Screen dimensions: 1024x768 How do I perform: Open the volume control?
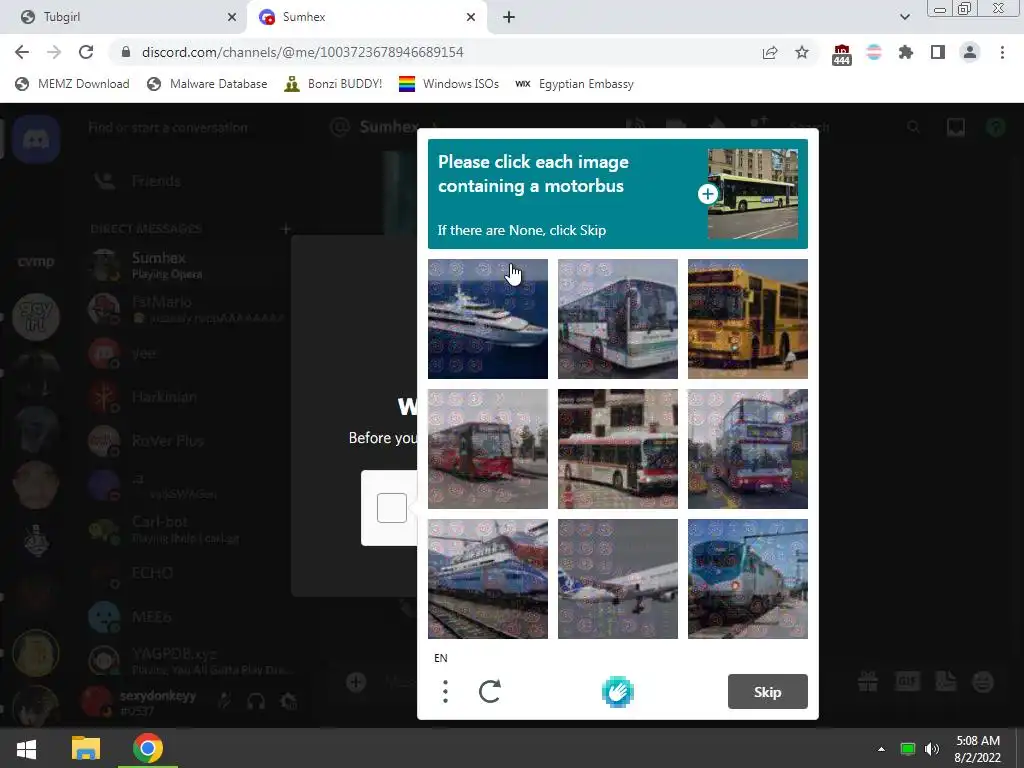pos(932,749)
